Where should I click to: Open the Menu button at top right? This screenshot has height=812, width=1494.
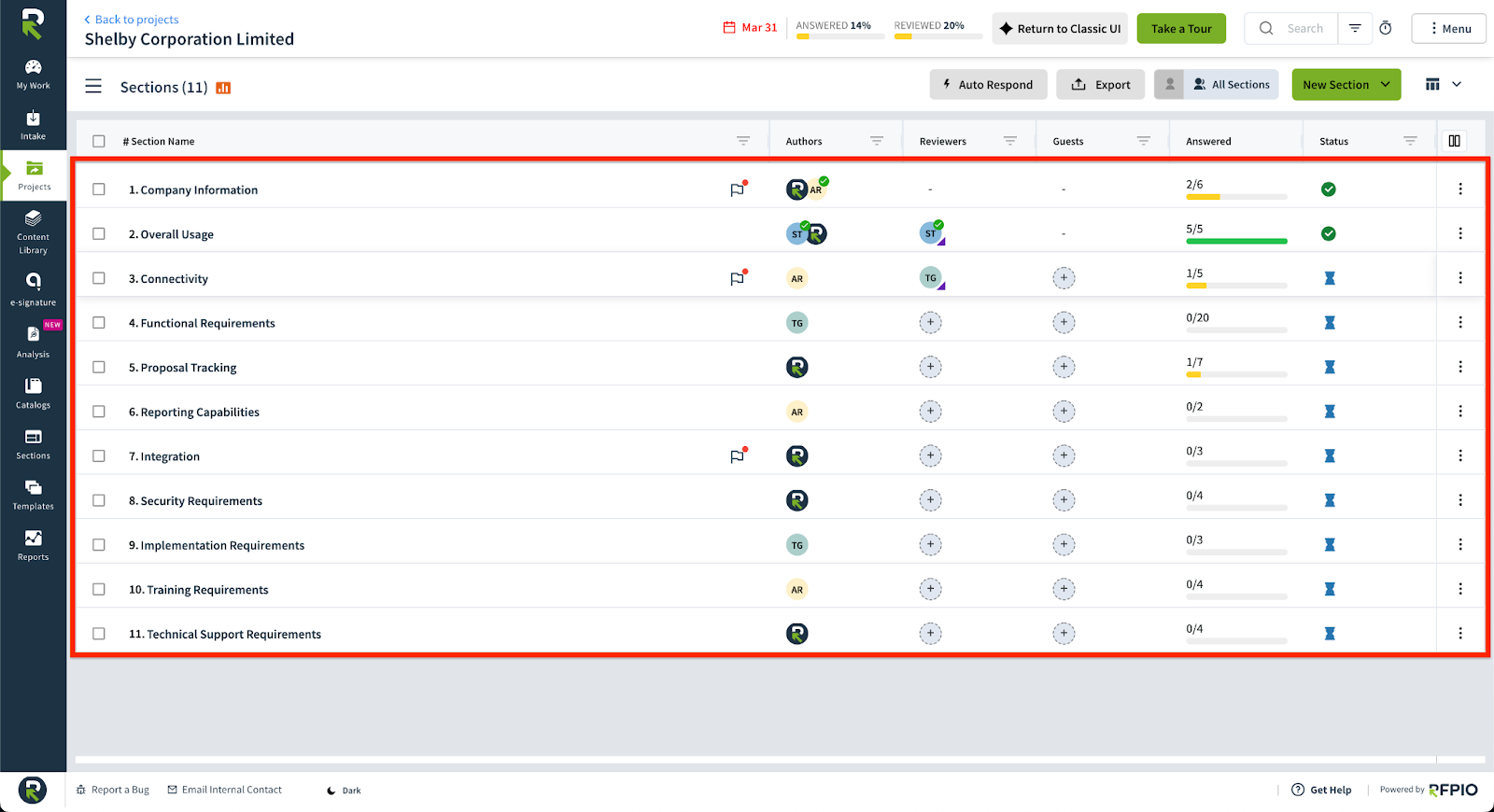tap(1449, 29)
